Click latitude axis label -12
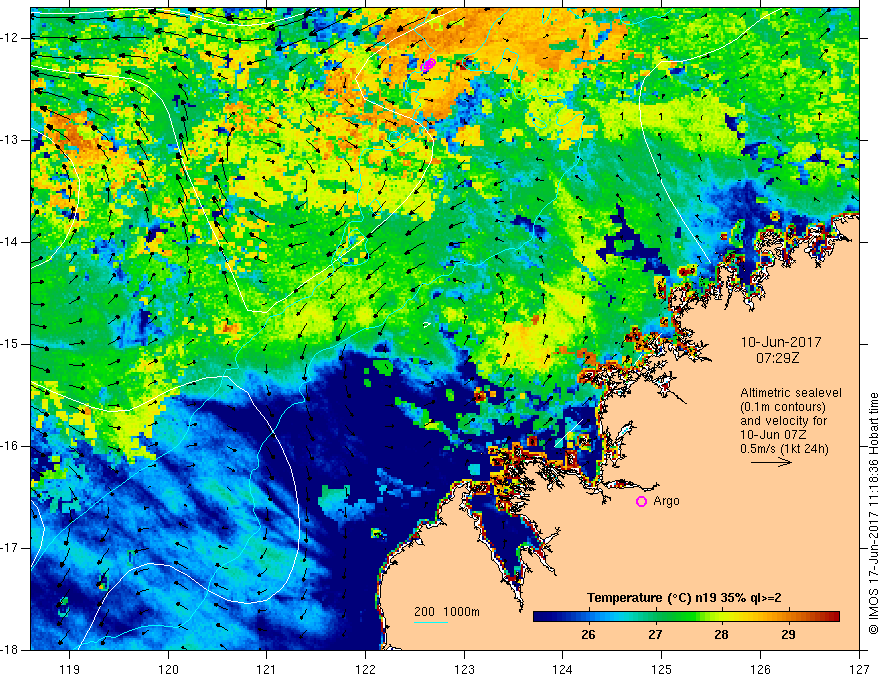This screenshot has width=880, height=680. click(x=10, y=38)
